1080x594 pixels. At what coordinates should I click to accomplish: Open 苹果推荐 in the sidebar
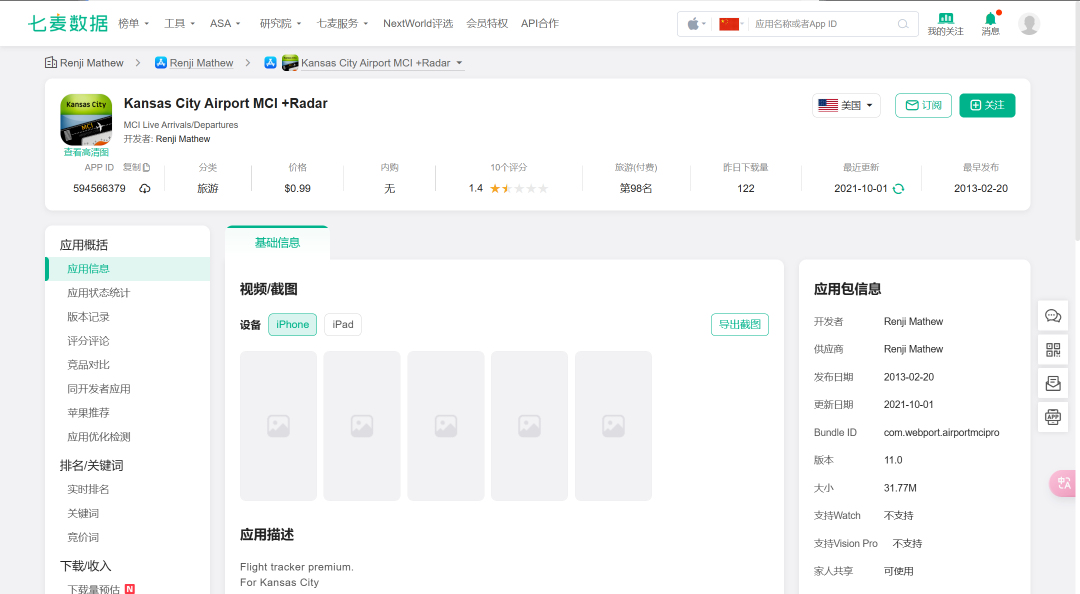click(x=88, y=413)
